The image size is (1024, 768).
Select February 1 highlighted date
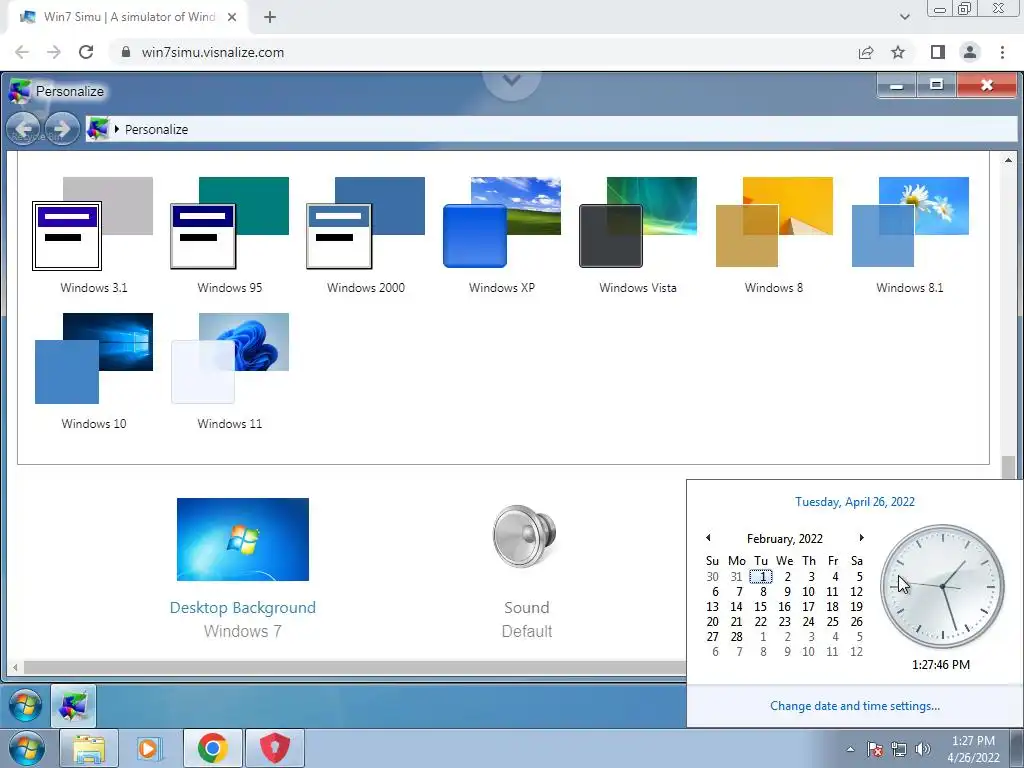(761, 577)
